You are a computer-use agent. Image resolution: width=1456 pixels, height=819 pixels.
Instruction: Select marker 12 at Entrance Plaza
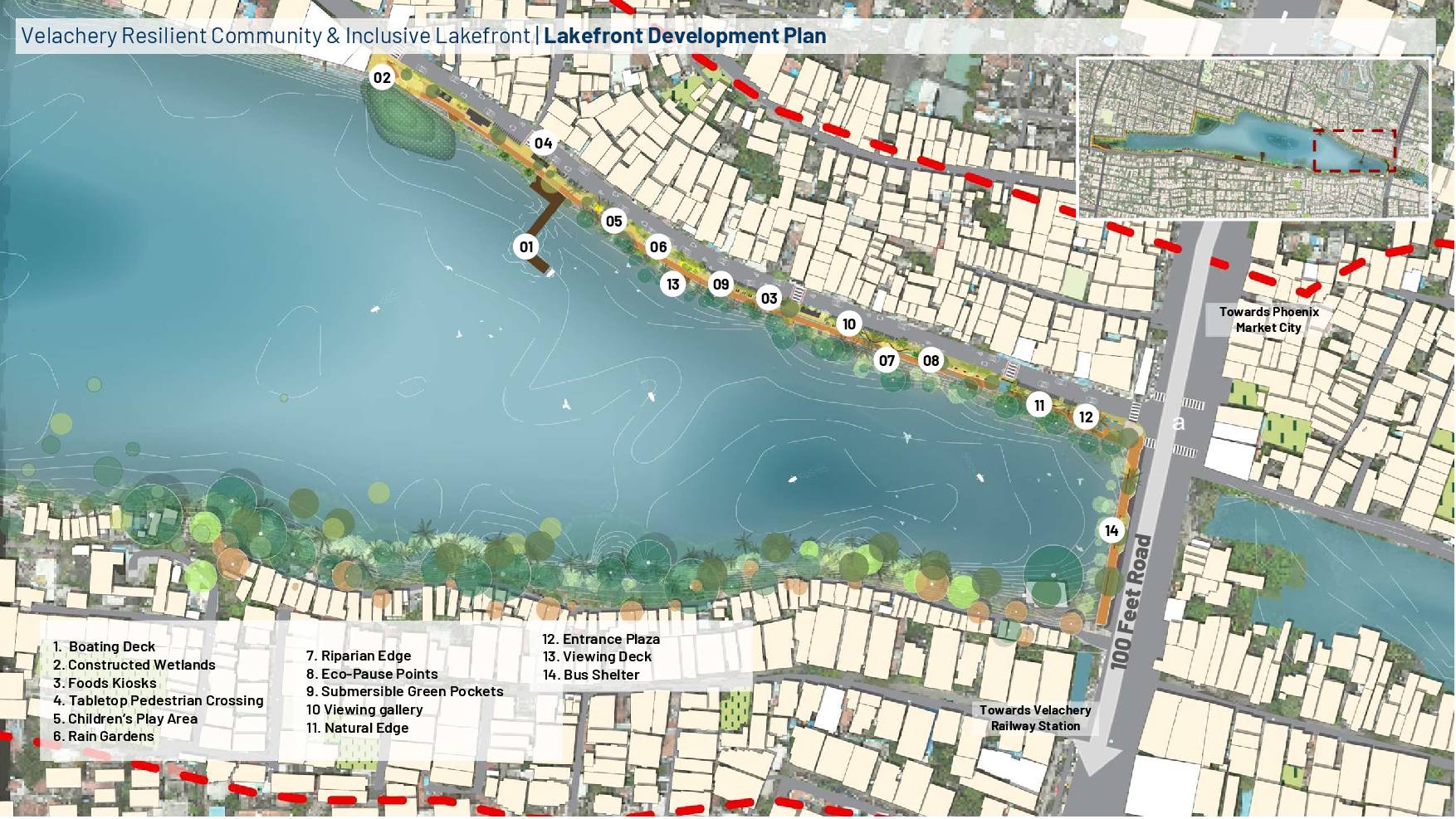pos(1086,417)
